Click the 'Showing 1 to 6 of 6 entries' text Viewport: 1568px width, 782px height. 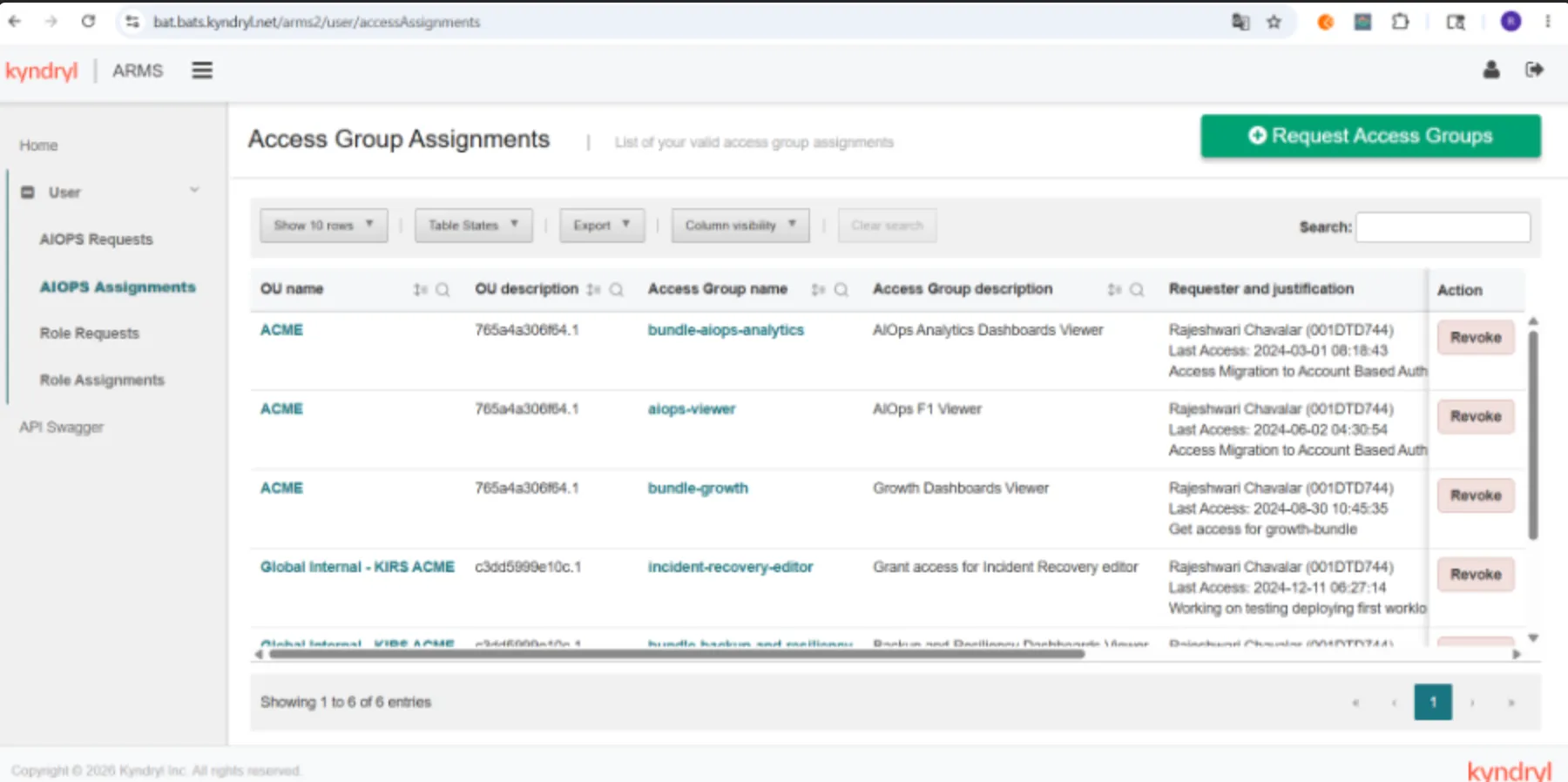[x=346, y=702]
